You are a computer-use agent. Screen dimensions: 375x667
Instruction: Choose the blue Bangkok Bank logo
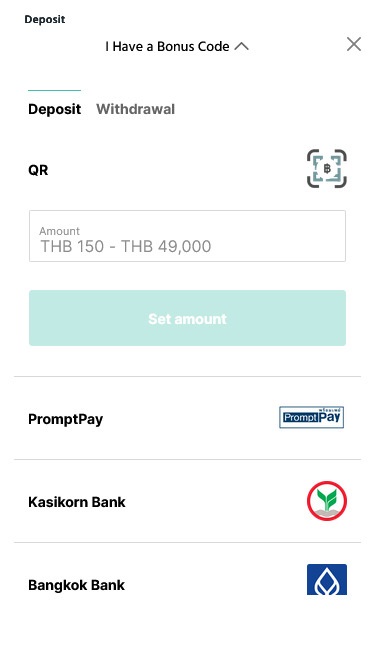click(x=327, y=579)
